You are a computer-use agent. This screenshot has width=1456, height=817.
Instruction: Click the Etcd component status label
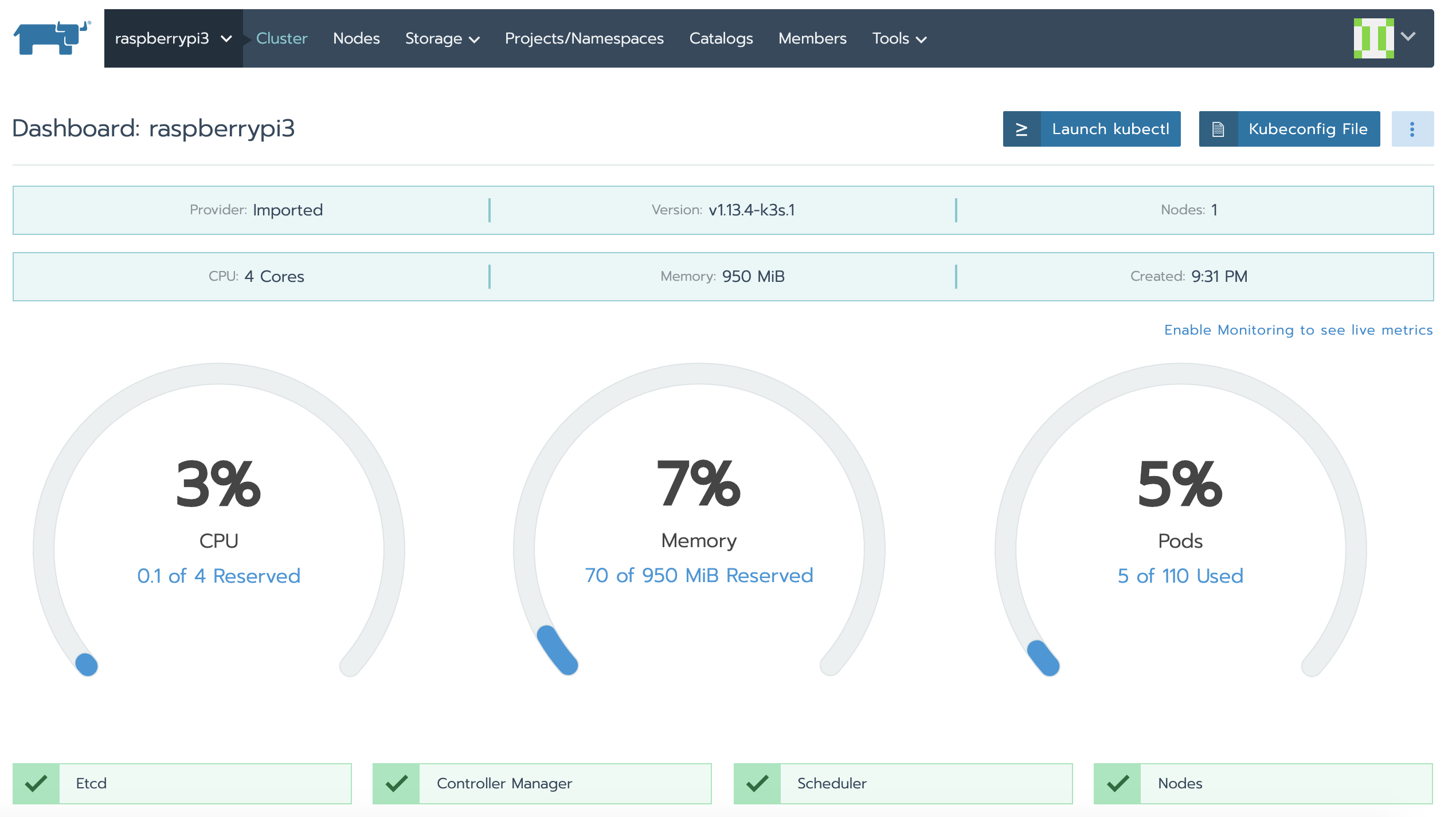tap(91, 783)
